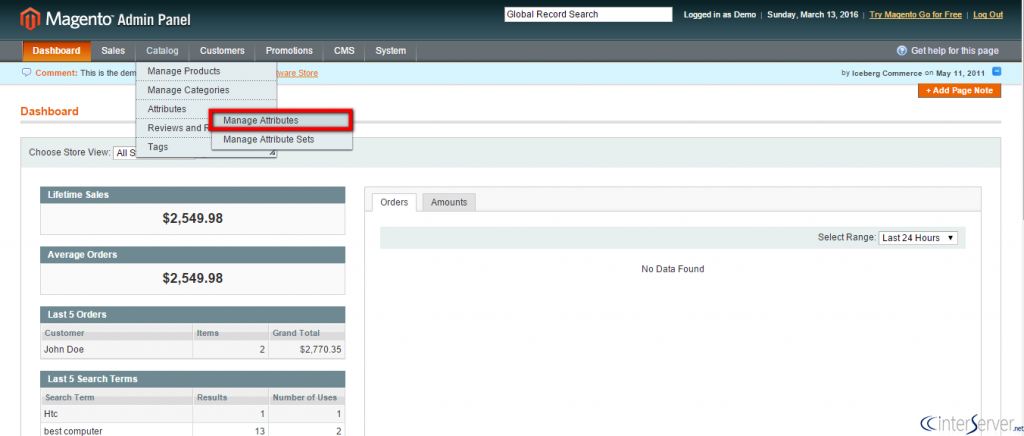Open the Choose Store View dropdown
Screen dimensions: 1024x436
pos(153,153)
